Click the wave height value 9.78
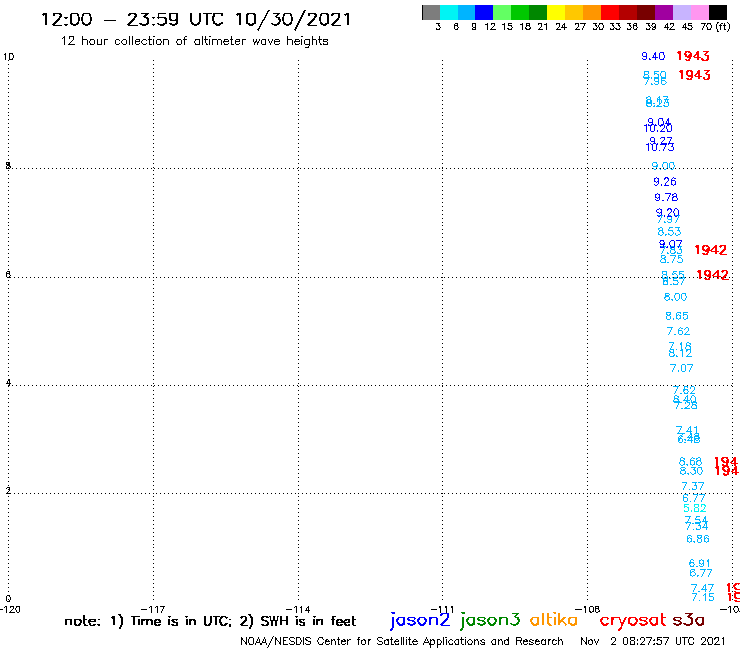Image resolution: width=740 pixels, height=650 pixels. point(666,197)
